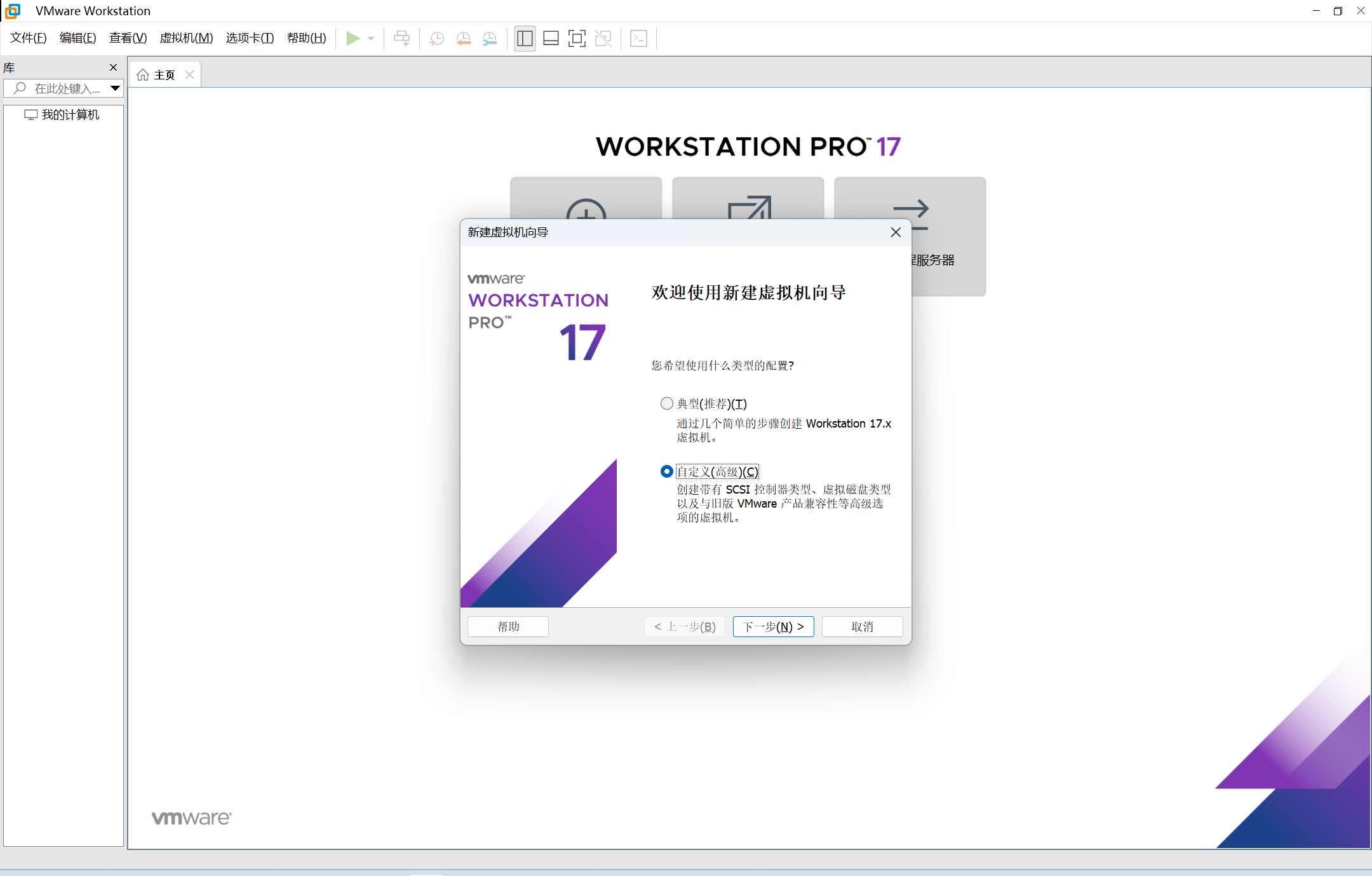Toggle the library panel view icon
The image size is (1372, 876).
tap(524, 38)
